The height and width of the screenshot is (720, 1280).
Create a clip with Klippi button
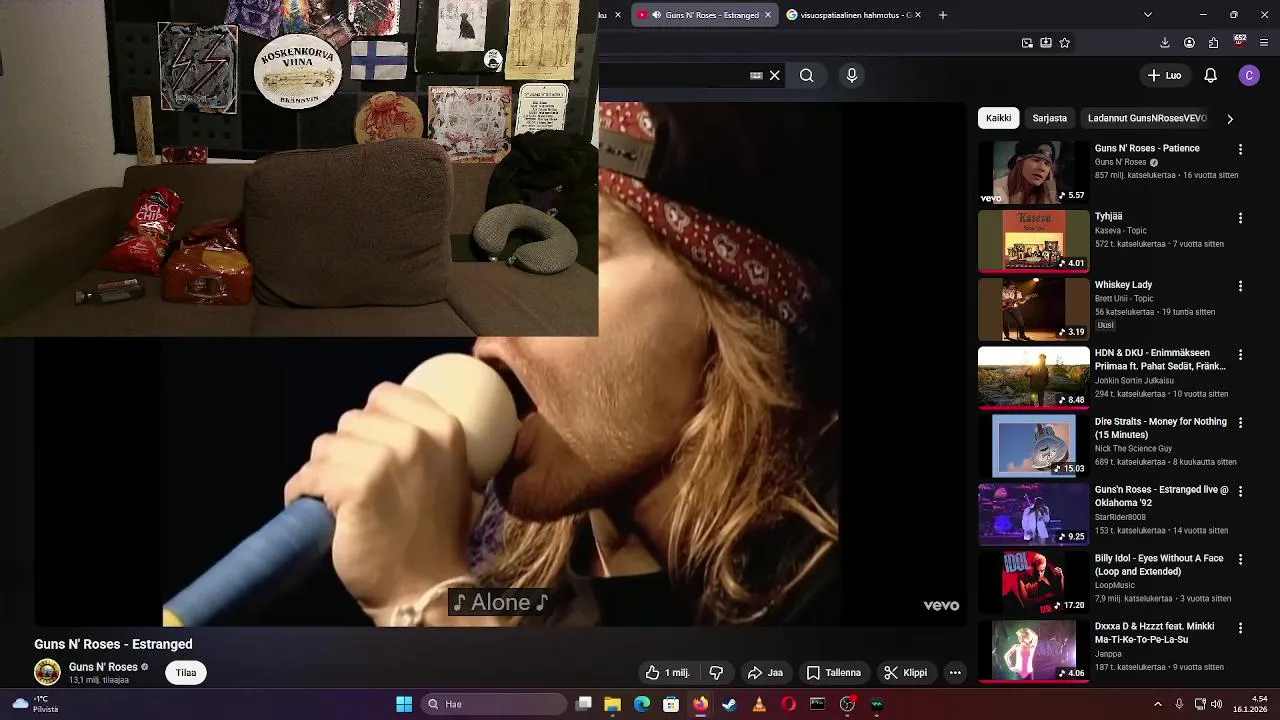pyautogui.click(x=905, y=673)
